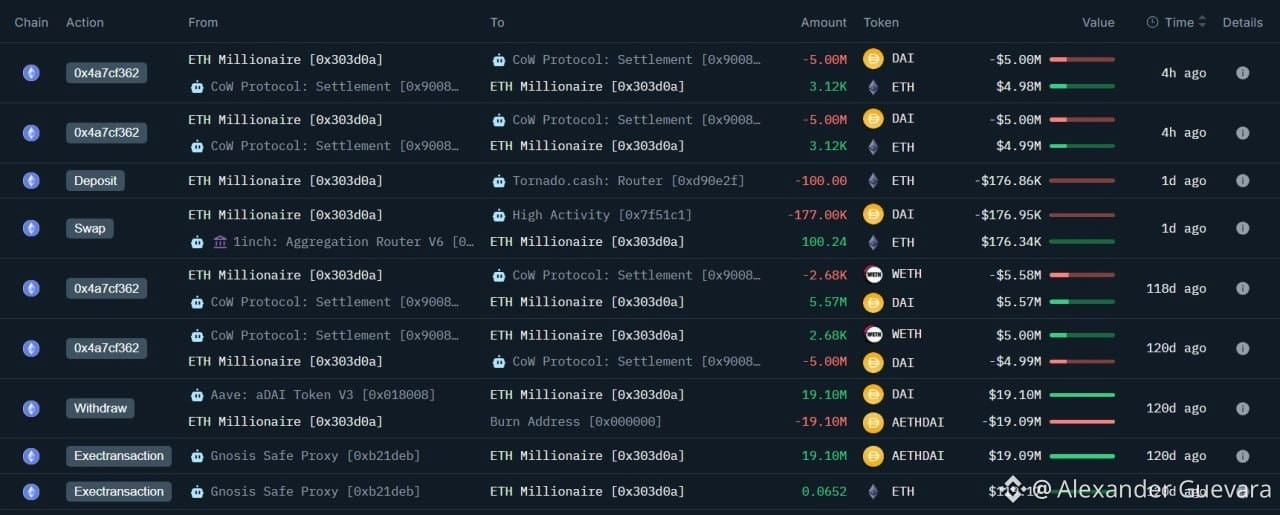Viewport: 1280px width, 515px height.
Task: Open ETH Millionaire link in the Deposit row
Action: click(286, 181)
